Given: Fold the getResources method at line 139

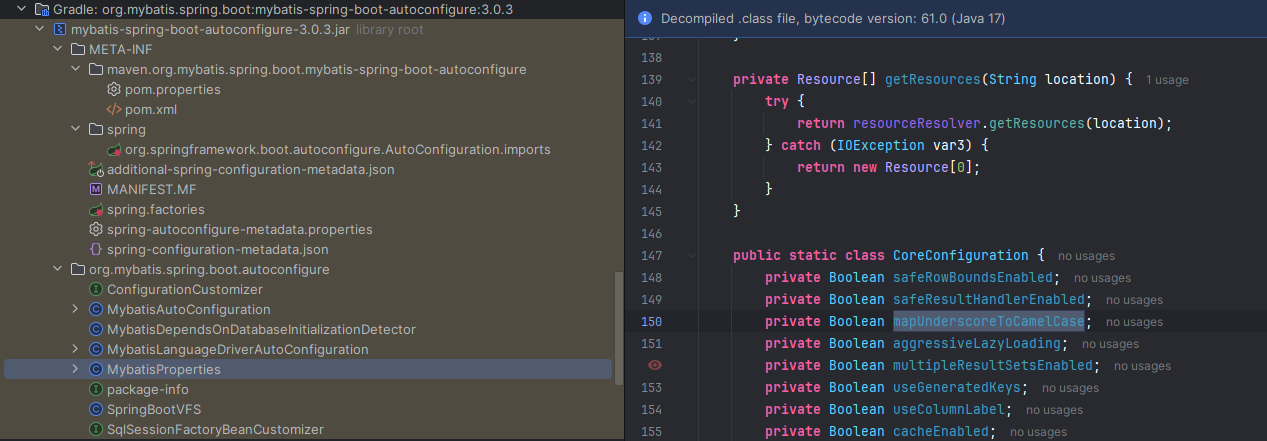Looking at the screenshot, I should 690,79.
